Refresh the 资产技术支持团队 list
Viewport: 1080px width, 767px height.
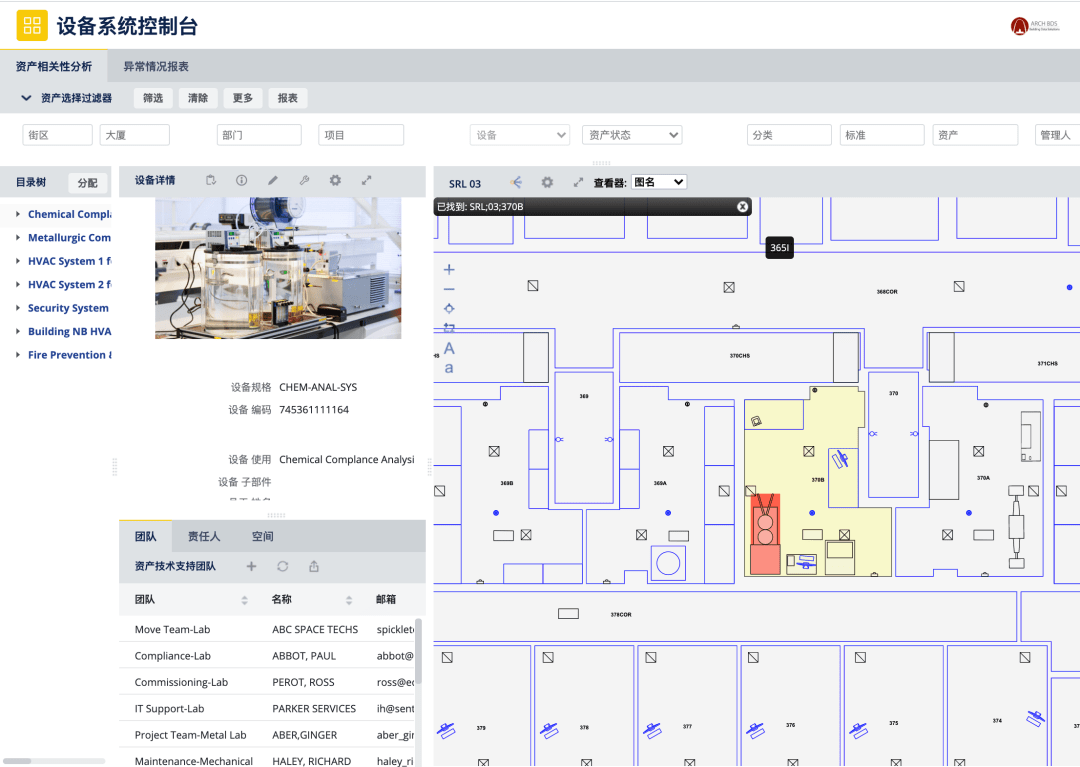click(282, 566)
